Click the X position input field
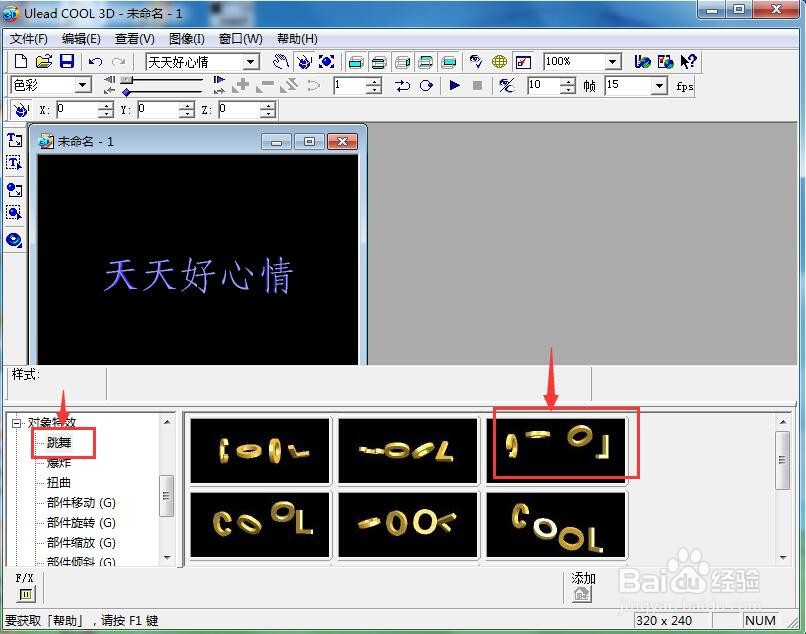806x634 pixels. [77, 109]
